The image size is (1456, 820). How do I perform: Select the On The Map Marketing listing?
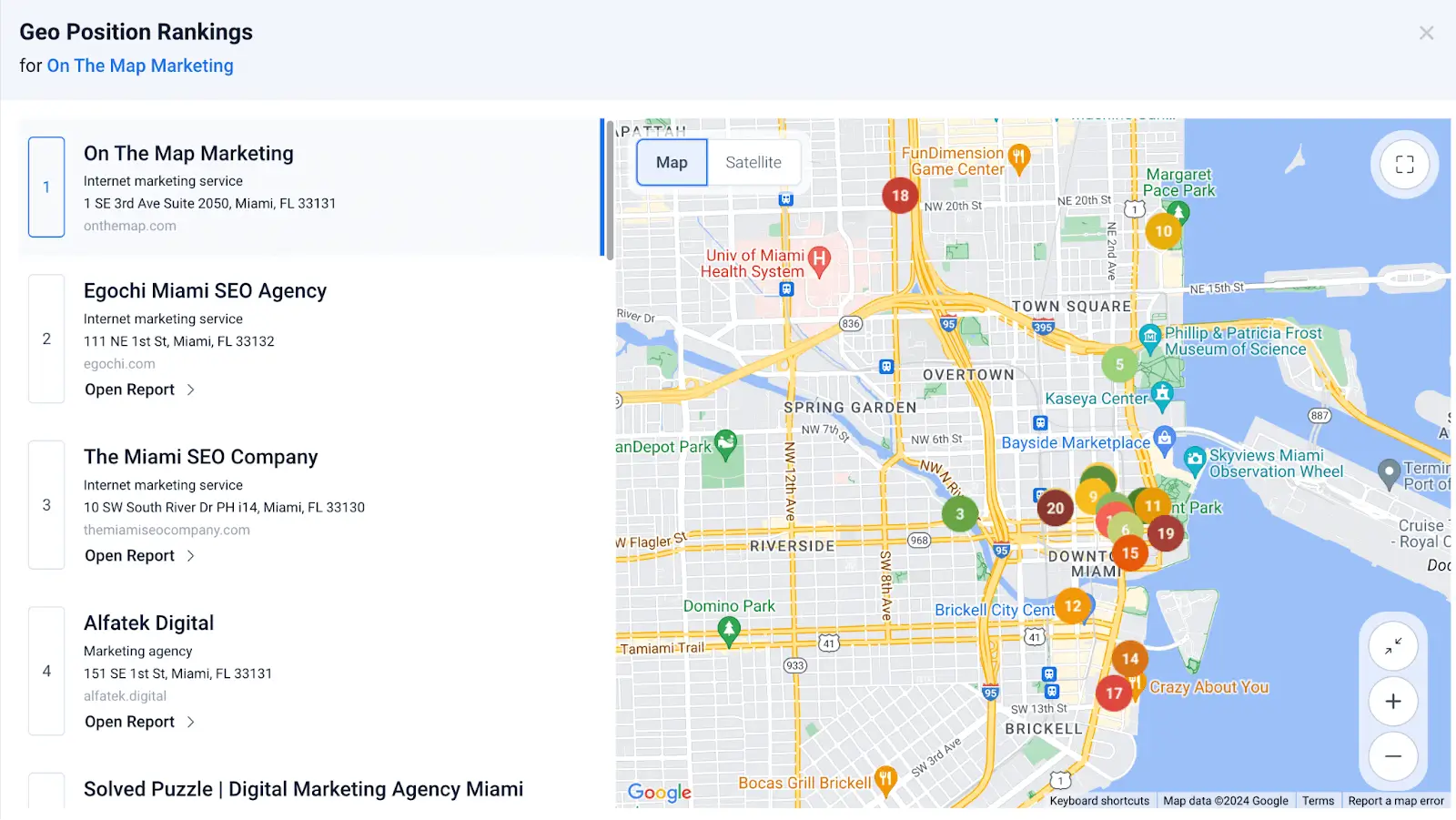pyautogui.click(x=309, y=187)
